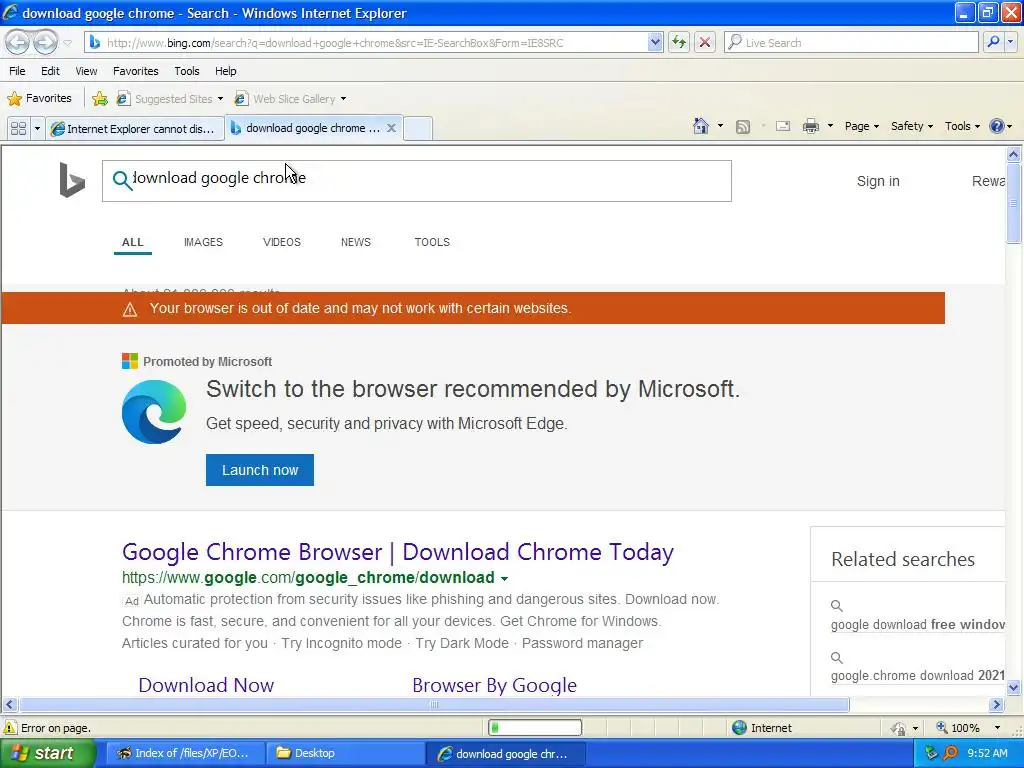Click the browser out-of-date warning banner
This screenshot has width=1024, height=768.
pos(473,308)
